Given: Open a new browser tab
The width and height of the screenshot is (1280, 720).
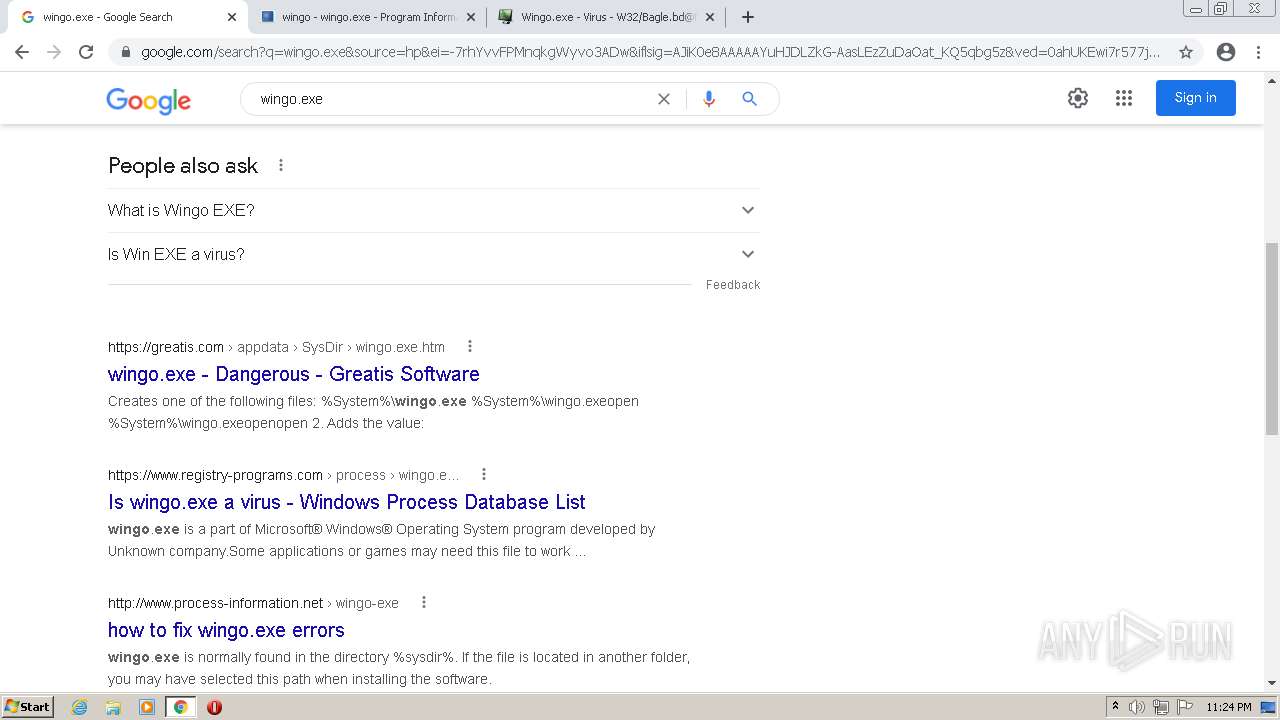Looking at the screenshot, I should [x=748, y=17].
